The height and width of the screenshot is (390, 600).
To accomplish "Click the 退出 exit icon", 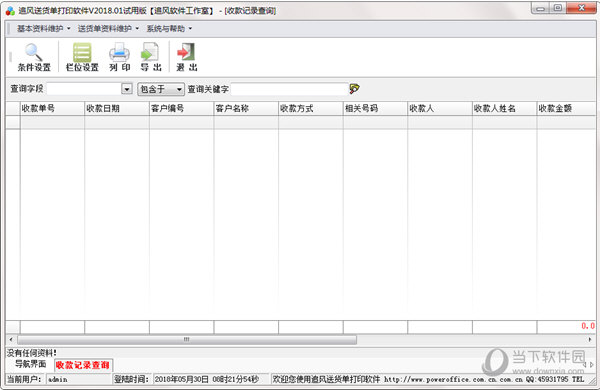I will [x=186, y=57].
